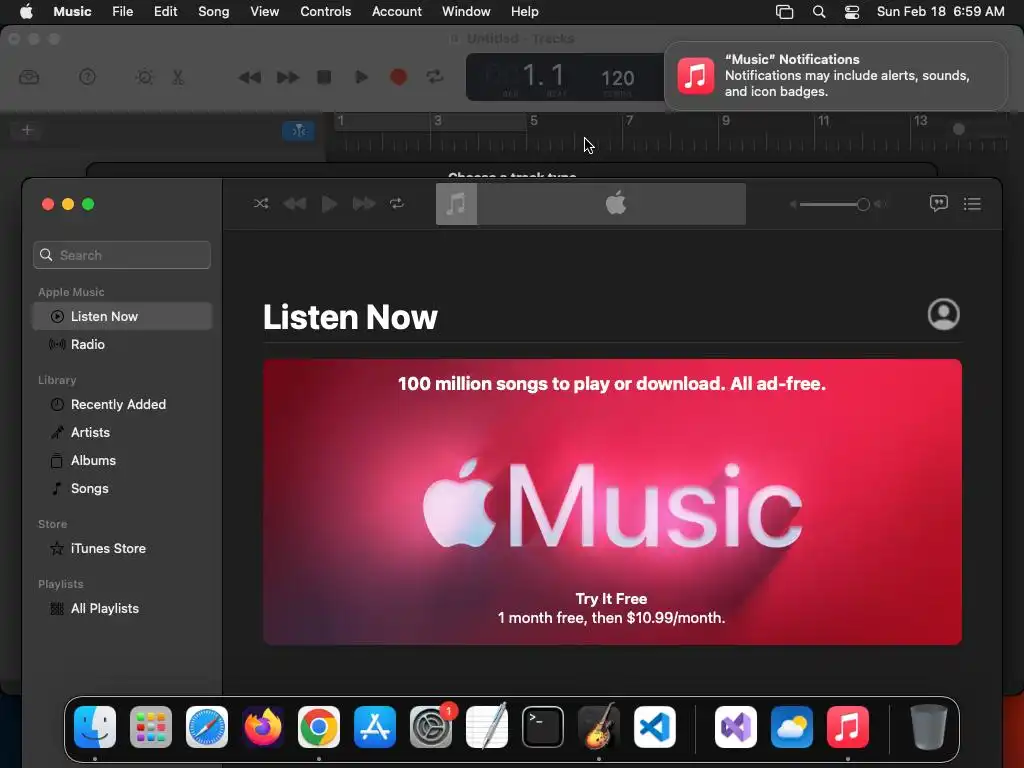Click GarageBand stop button

(x=324, y=77)
